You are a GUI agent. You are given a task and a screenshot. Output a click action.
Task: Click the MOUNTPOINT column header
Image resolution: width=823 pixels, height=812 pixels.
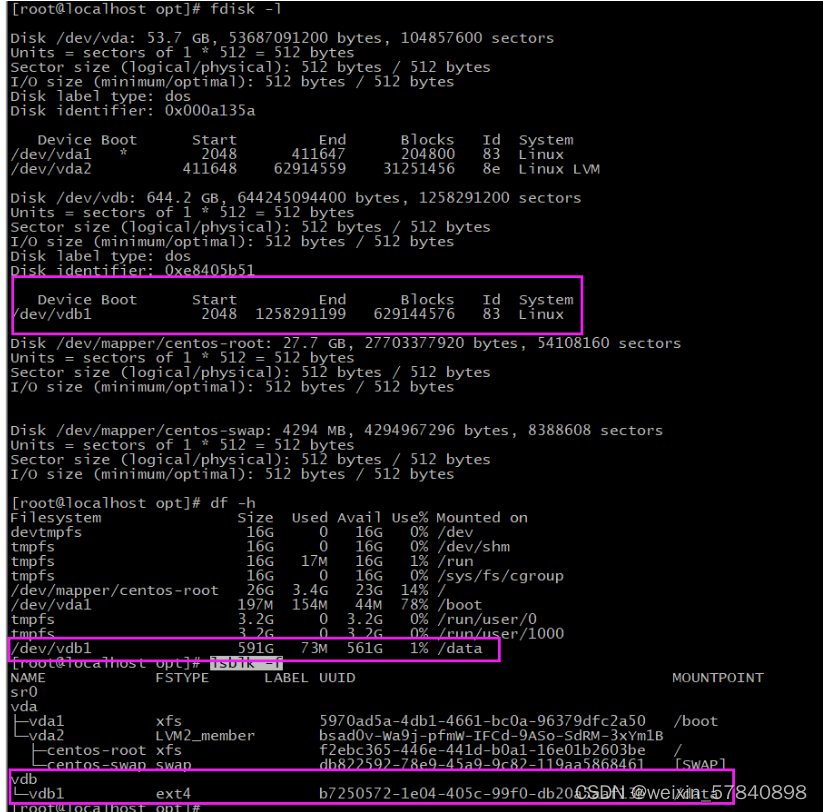pyautogui.click(x=717, y=677)
